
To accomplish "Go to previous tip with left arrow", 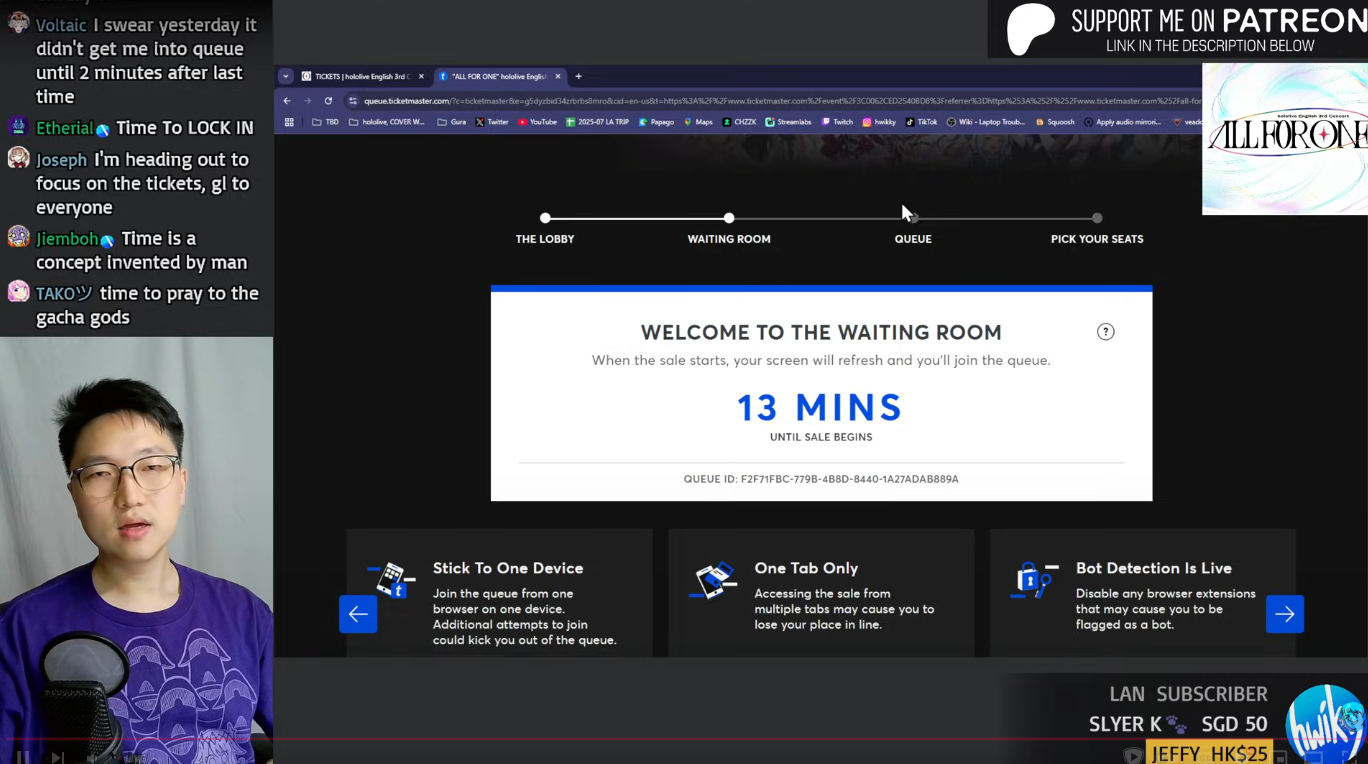I will point(358,614).
